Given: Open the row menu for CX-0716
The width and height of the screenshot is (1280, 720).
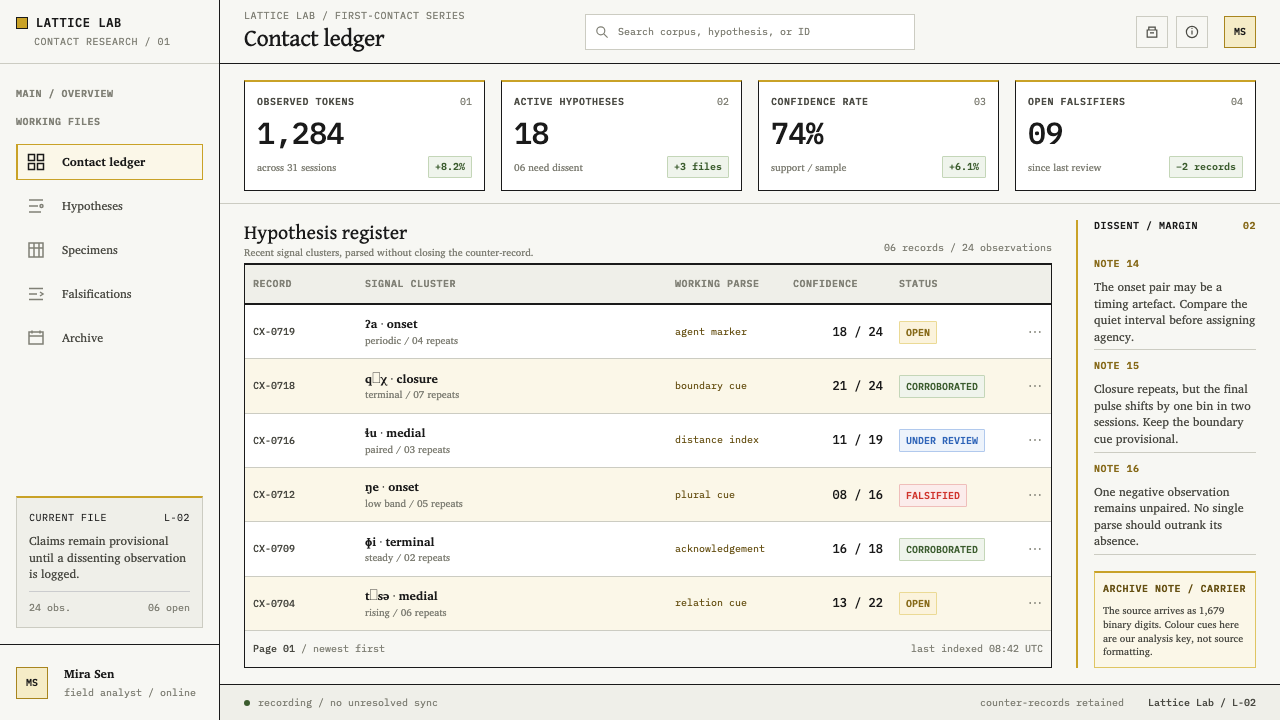Looking at the screenshot, I should coord(1035,440).
